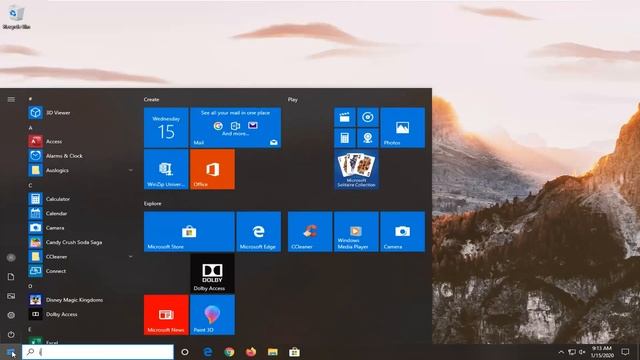Open the Camera tile
The width and height of the screenshot is (640, 360).
pos(402,231)
